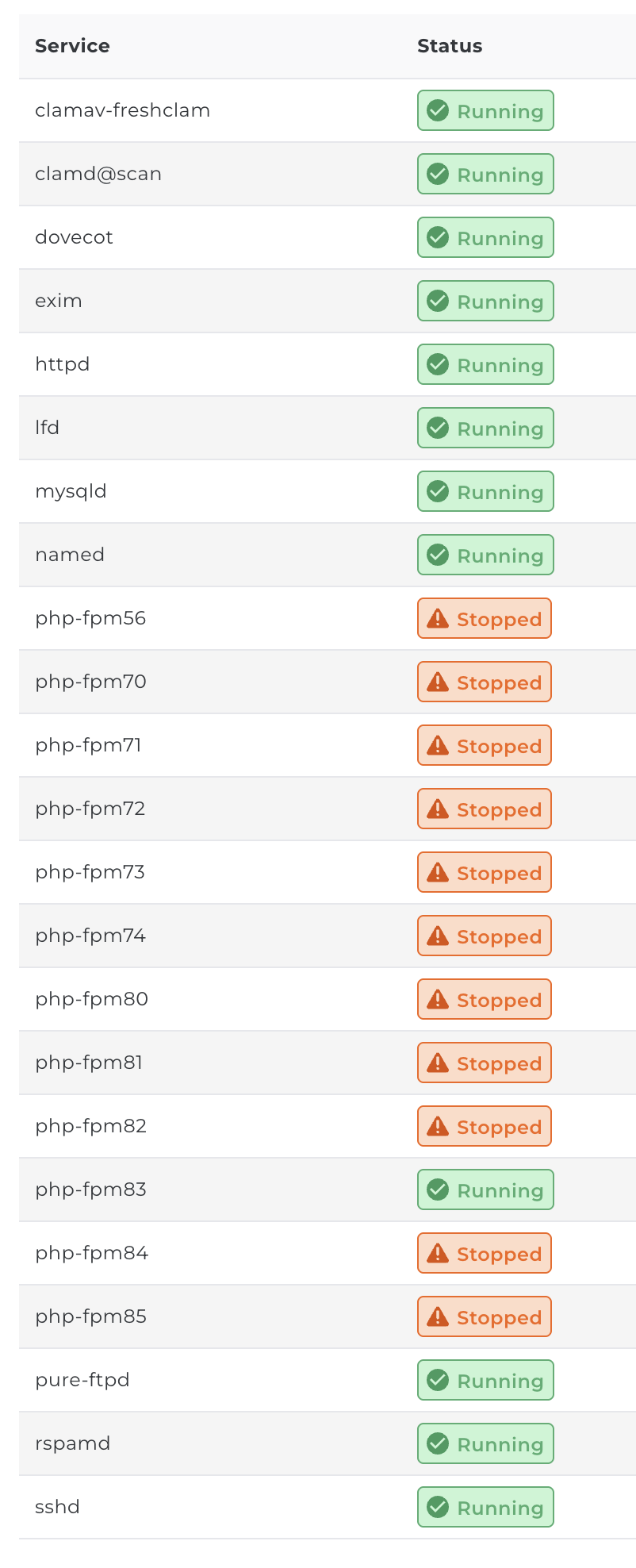636x1568 pixels.
Task: Click the Running status badge for exim
Action: coord(485,301)
